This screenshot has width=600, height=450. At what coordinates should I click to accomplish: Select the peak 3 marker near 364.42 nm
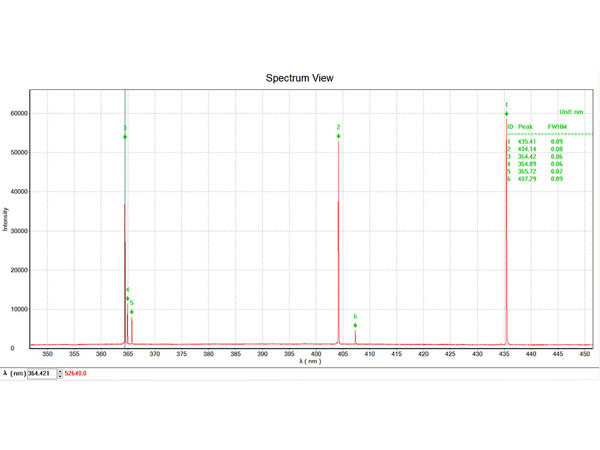(125, 136)
